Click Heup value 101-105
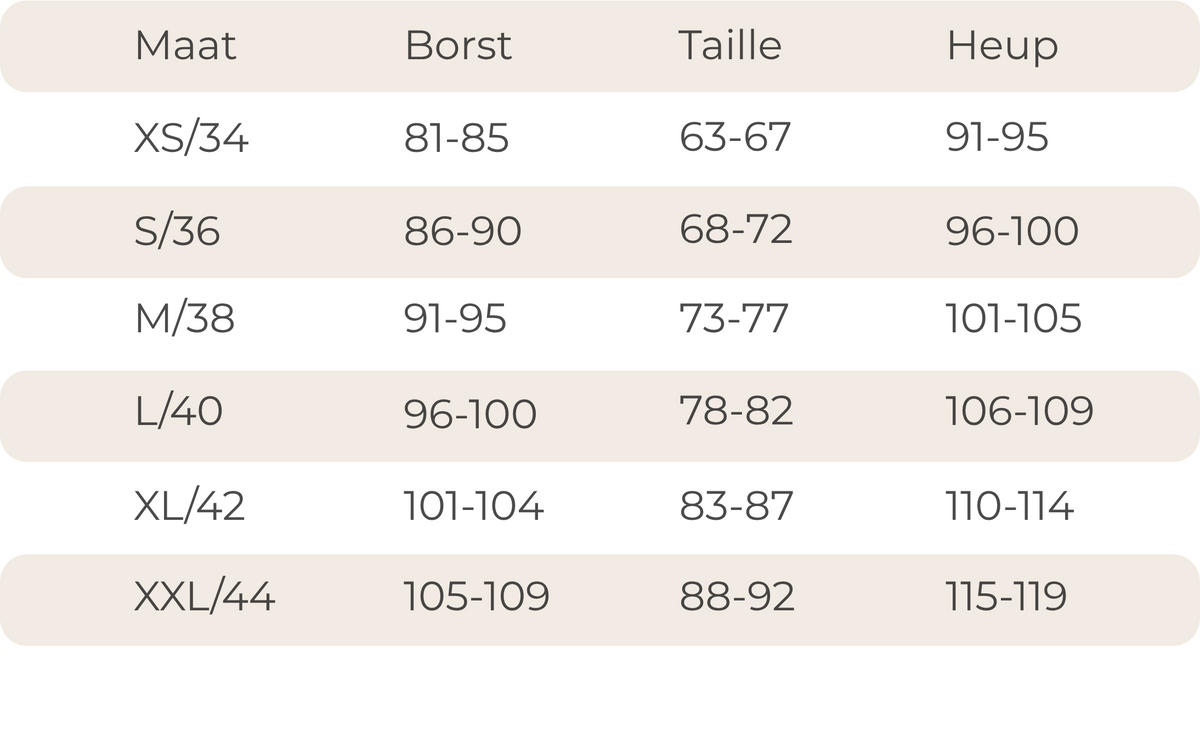 (x=1014, y=319)
